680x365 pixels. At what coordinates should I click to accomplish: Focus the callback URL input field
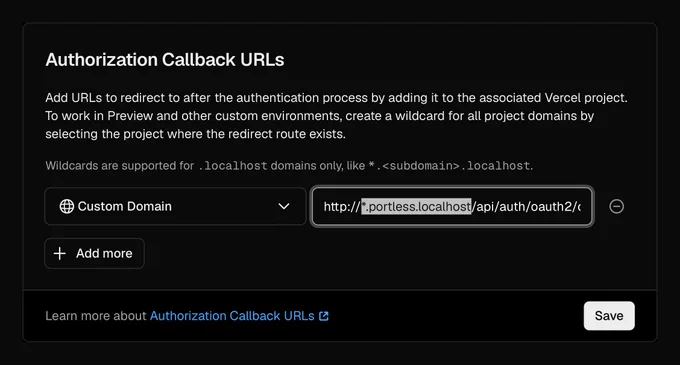(452, 206)
